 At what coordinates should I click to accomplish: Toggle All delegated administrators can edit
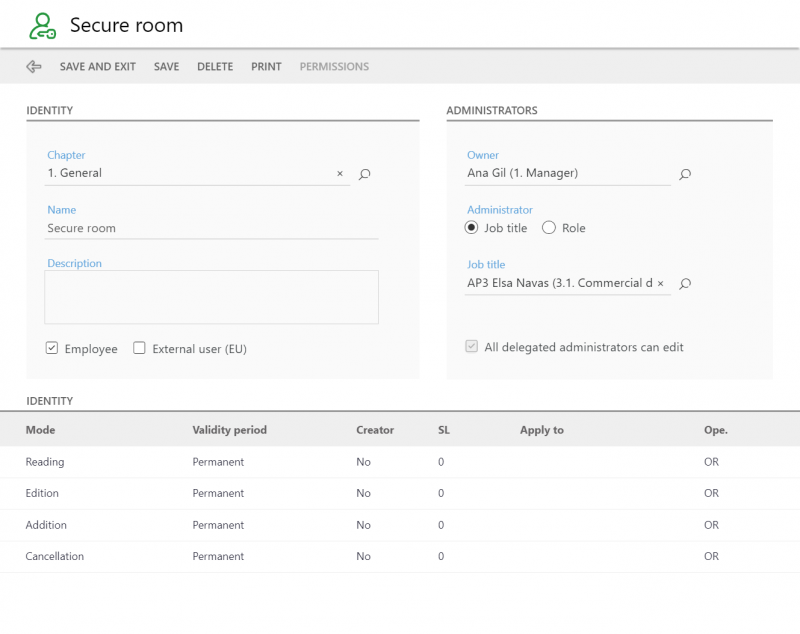coord(471,346)
